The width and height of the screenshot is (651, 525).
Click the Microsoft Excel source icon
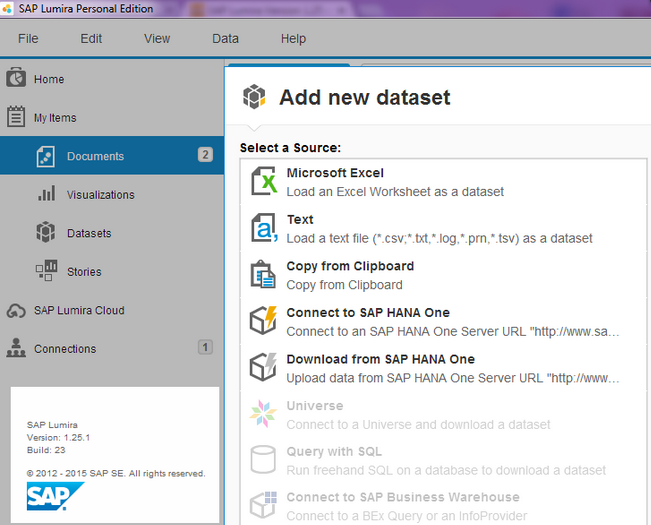[264, 181]
